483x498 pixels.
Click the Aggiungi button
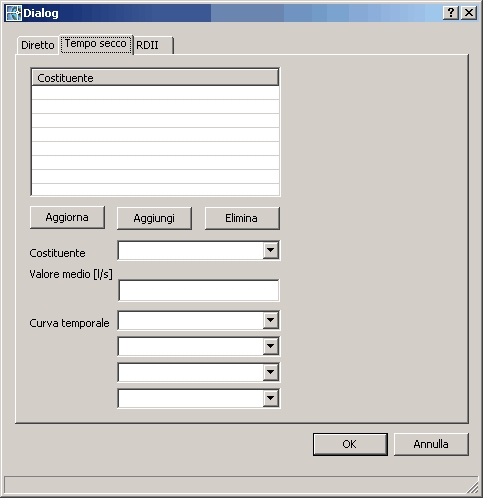[x=154, y=218]
